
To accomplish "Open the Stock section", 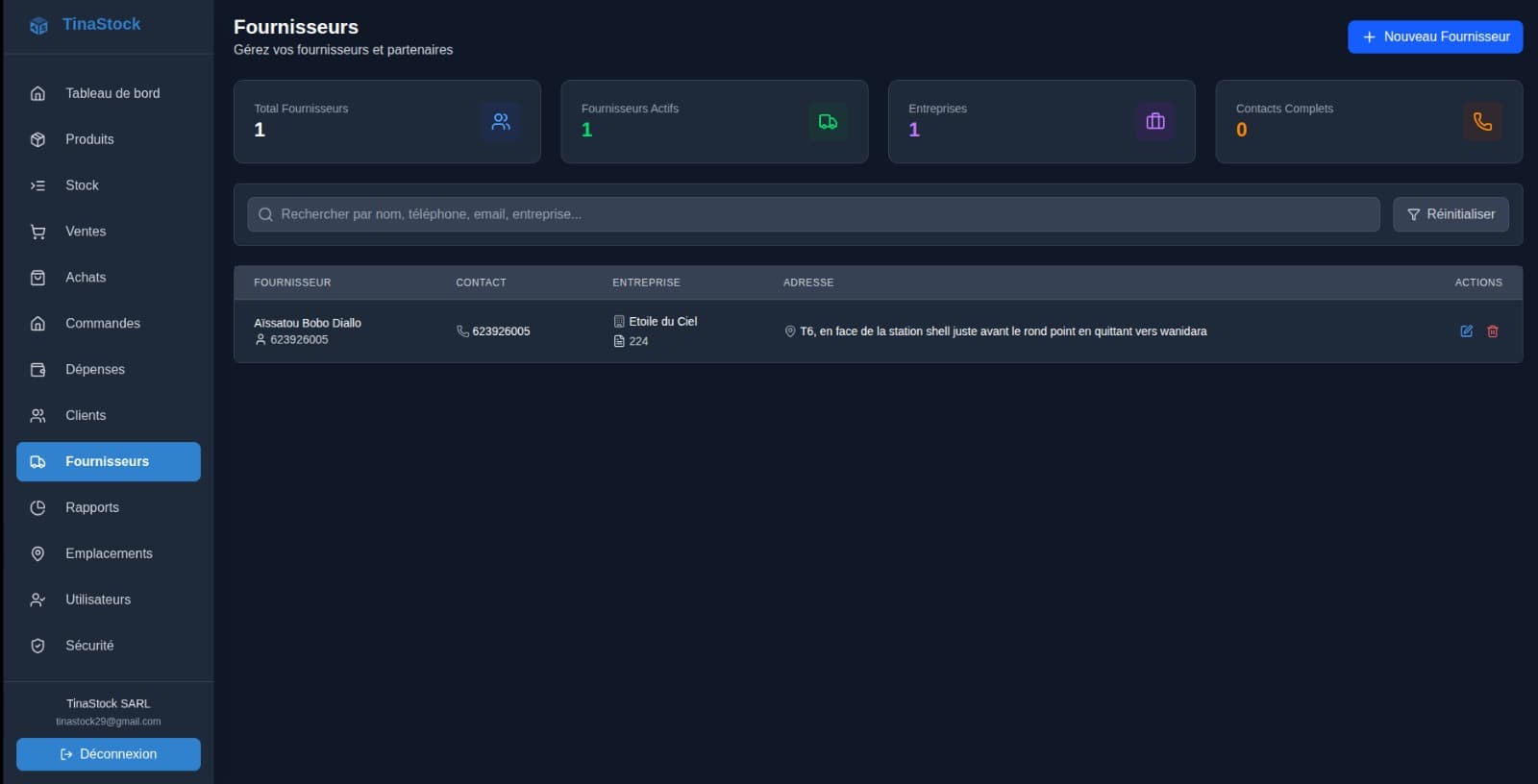I will pos(109,185).
